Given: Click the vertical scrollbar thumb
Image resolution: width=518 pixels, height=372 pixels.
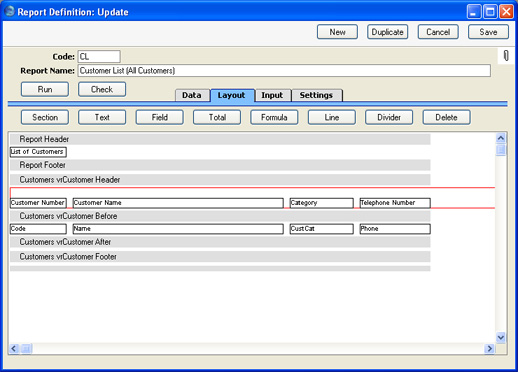Looking at the screenshot, I should (x=501, y=150).
